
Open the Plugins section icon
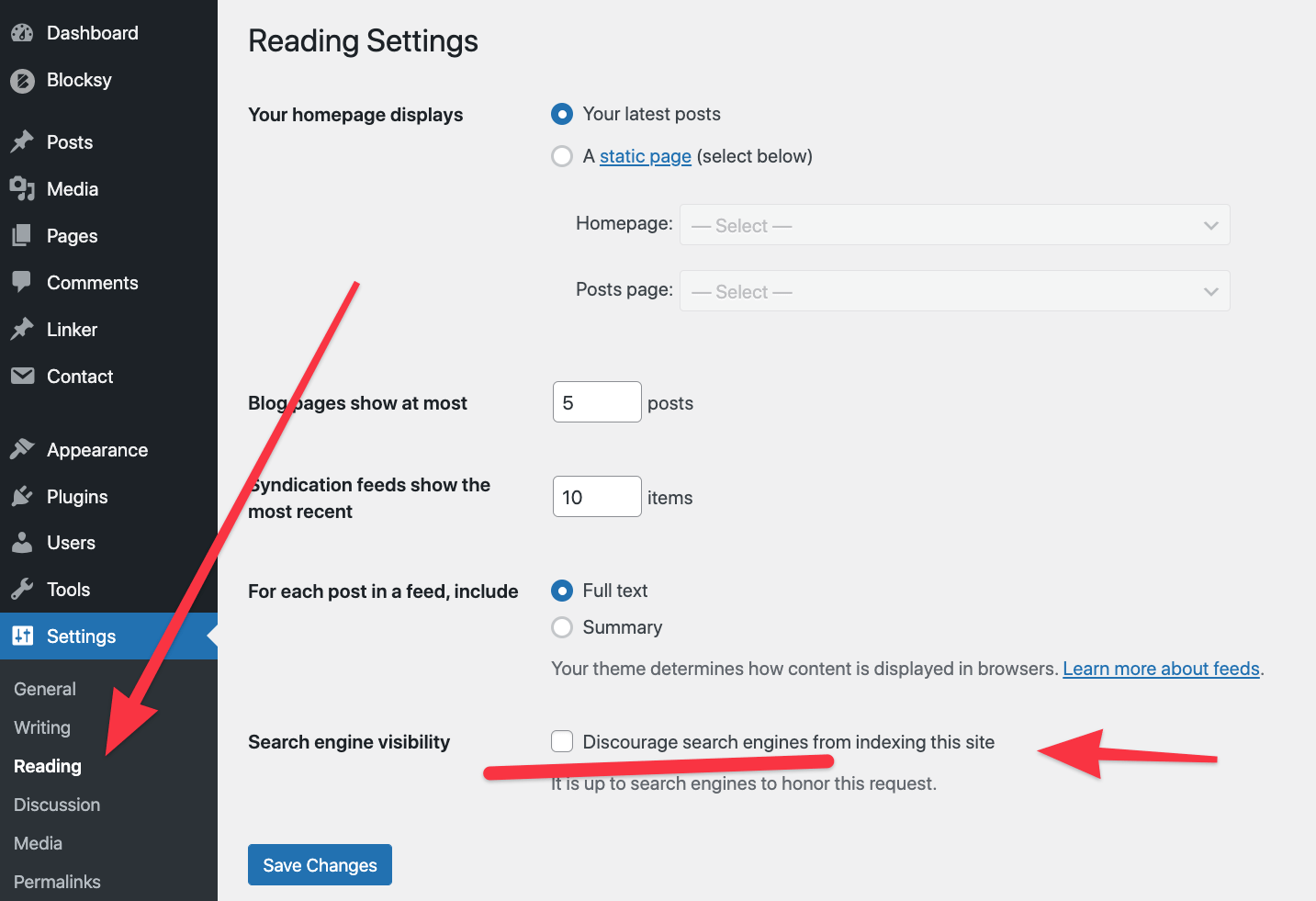point(22,496)
